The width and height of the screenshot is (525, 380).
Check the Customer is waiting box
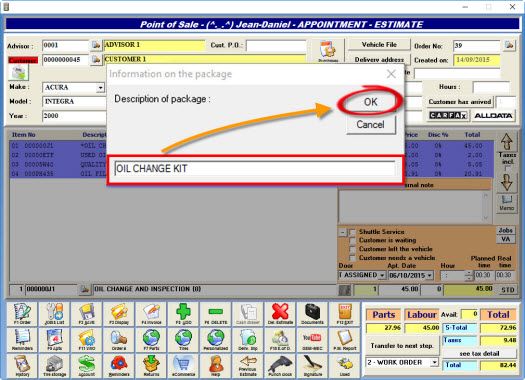point(352,241)
